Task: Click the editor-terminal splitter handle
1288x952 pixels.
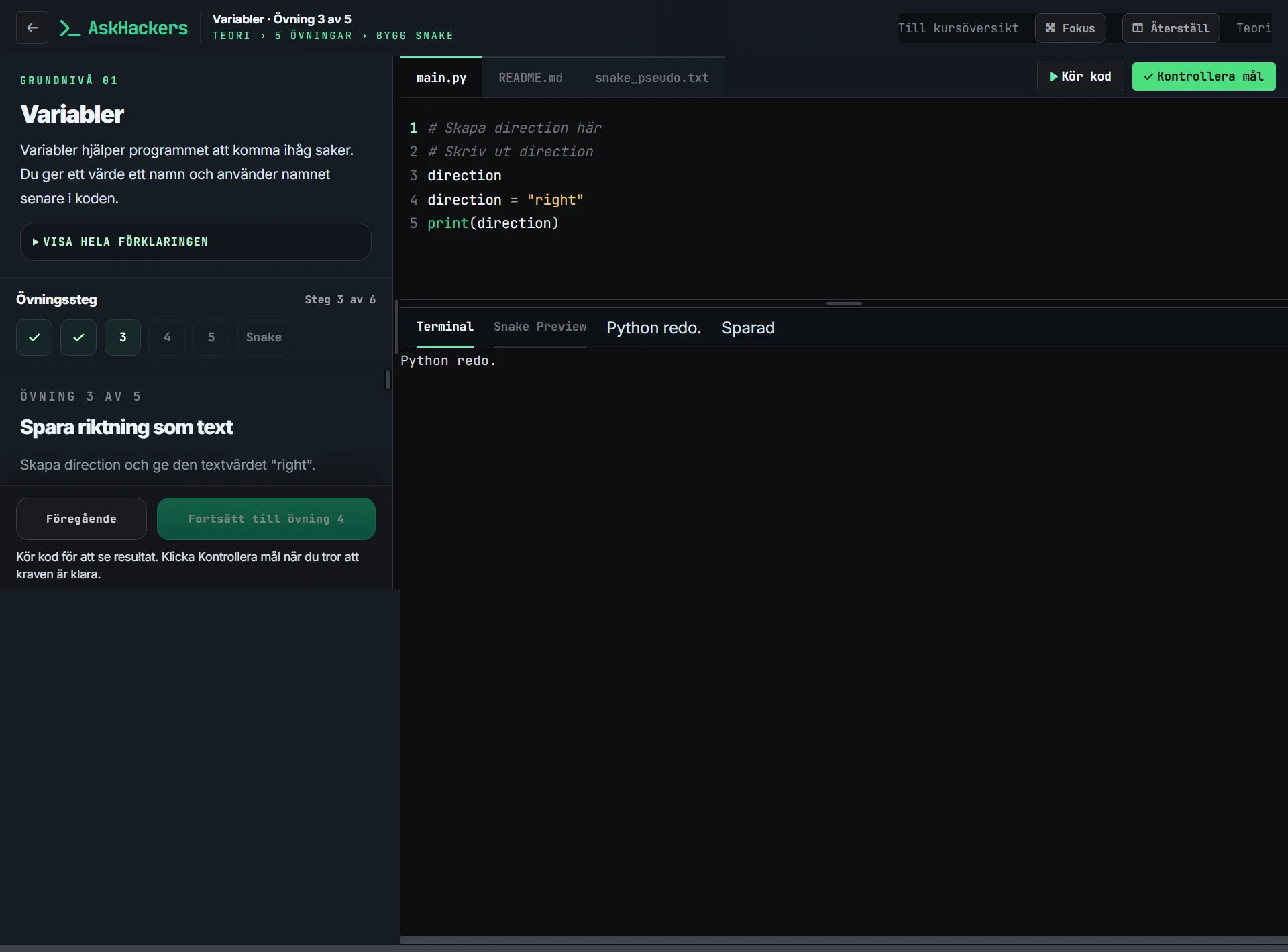Action: (x=844, y=303)
